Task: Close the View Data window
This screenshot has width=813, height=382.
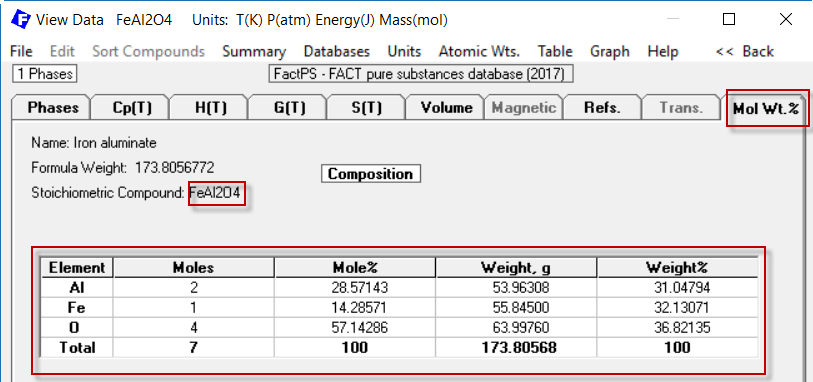Action: tap(786, 19)
